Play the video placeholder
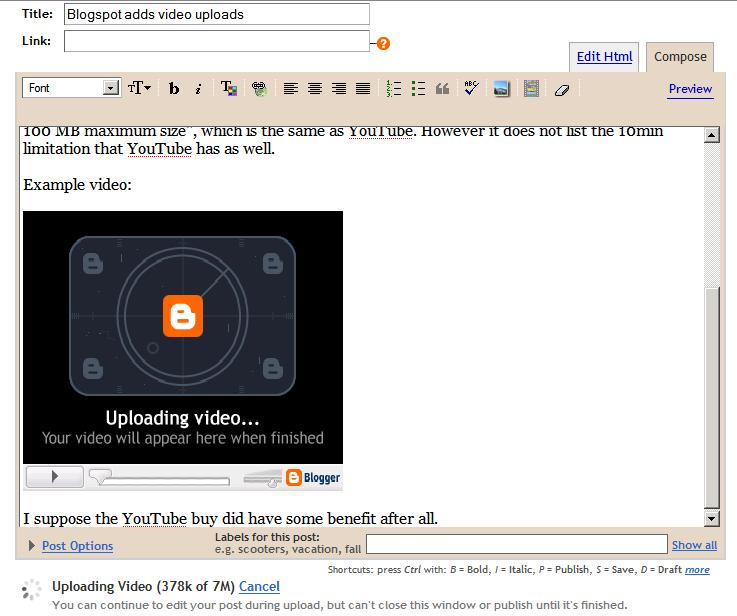This screenshot has height=616, width=737. [x=55, y=476]
